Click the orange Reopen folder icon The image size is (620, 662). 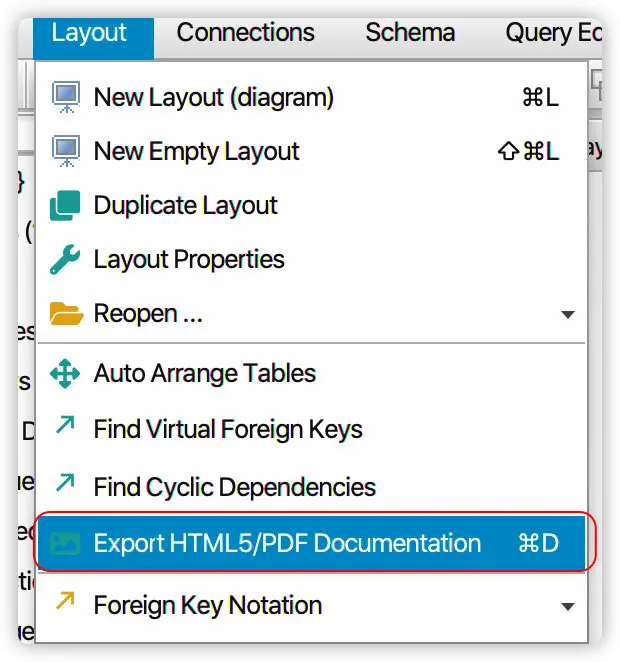tap(66, 314)
